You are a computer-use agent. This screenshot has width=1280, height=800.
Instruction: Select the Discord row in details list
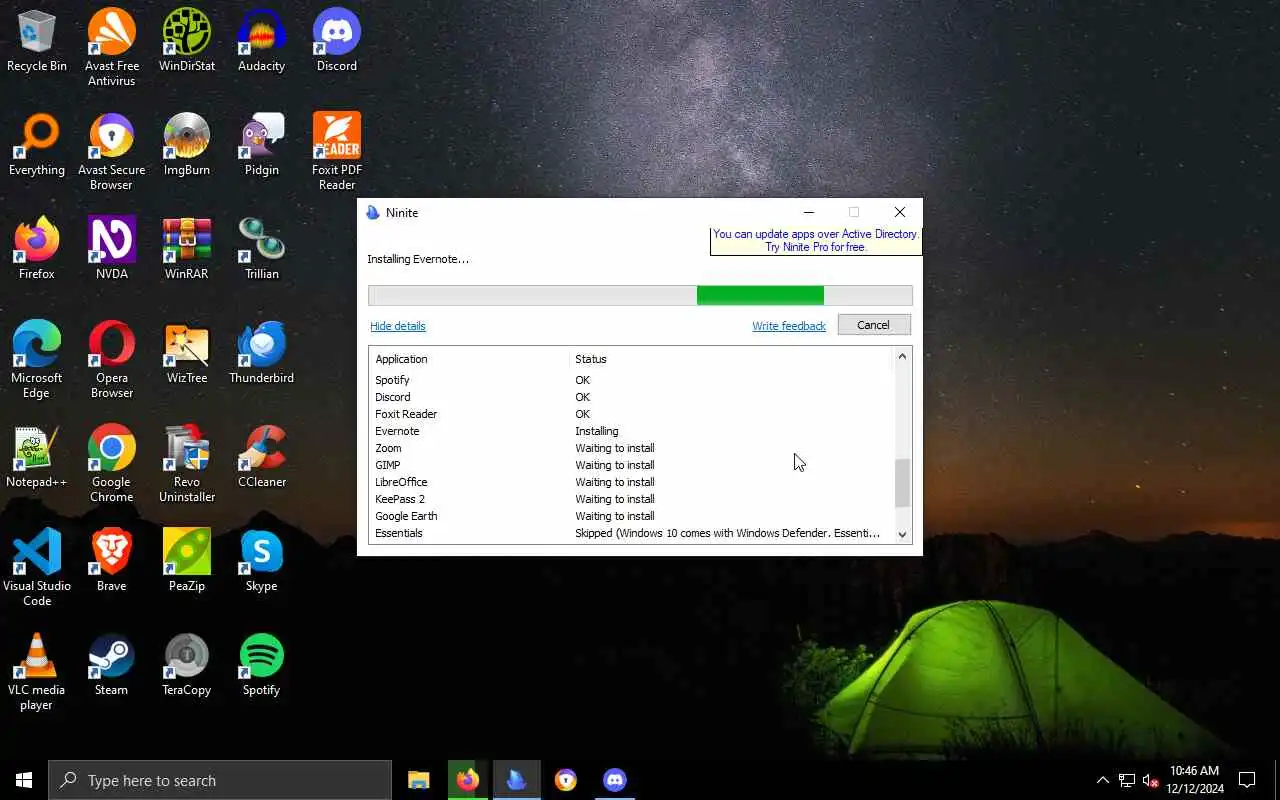tap(630, 397)
